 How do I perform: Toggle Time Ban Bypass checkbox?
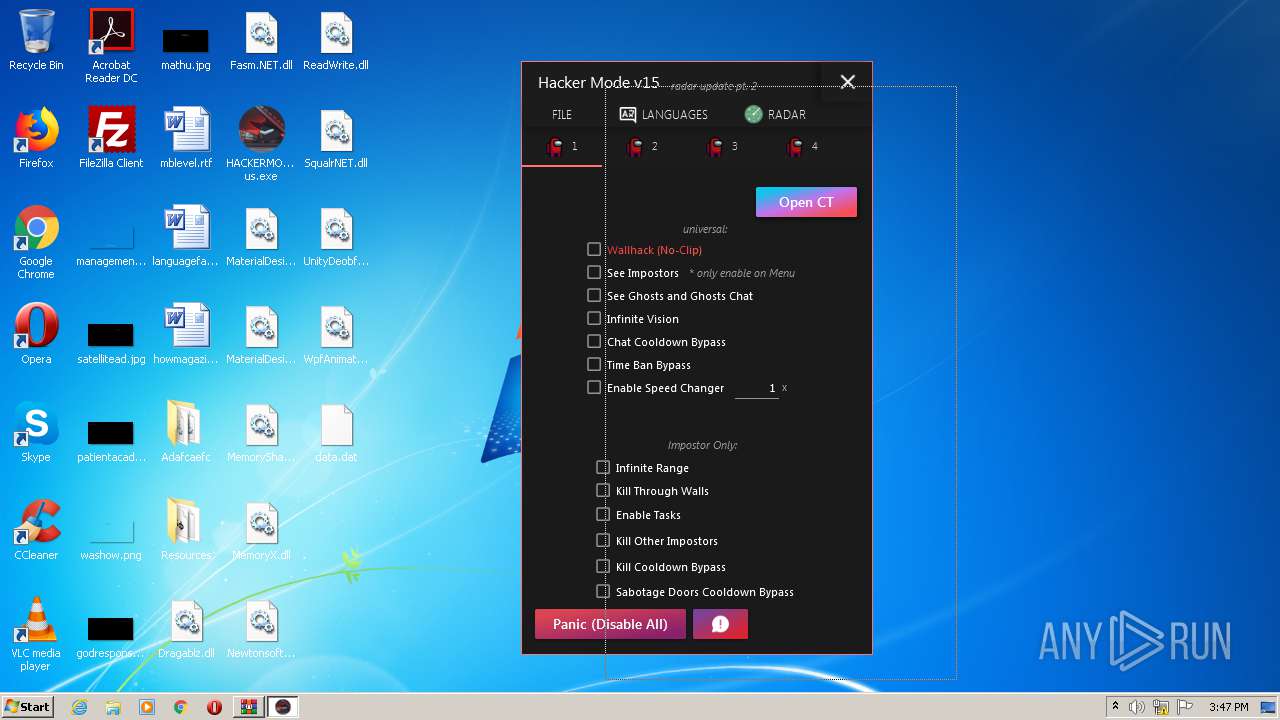tap(594, 364)
